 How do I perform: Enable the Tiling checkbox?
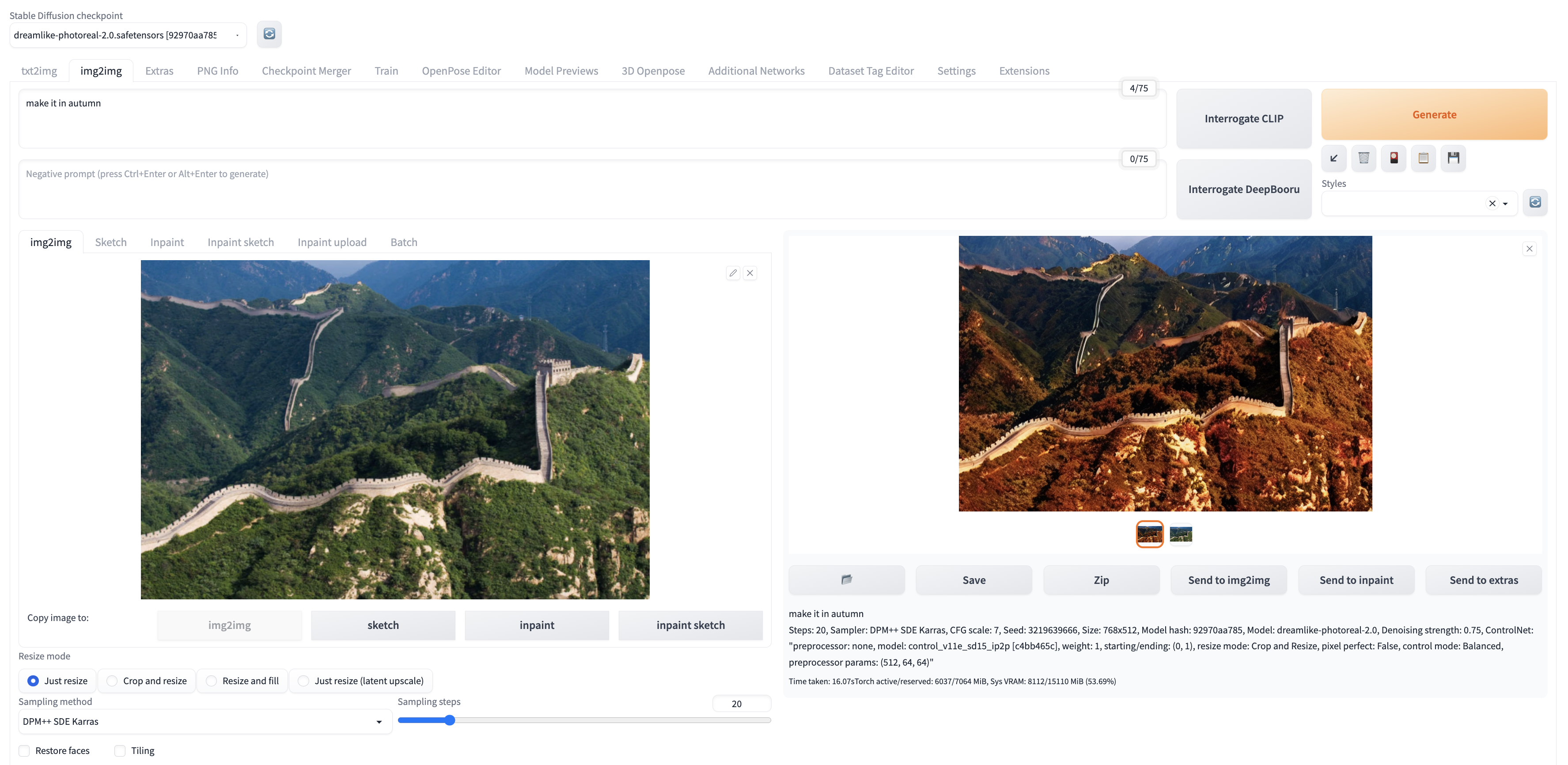pos(120,750)
